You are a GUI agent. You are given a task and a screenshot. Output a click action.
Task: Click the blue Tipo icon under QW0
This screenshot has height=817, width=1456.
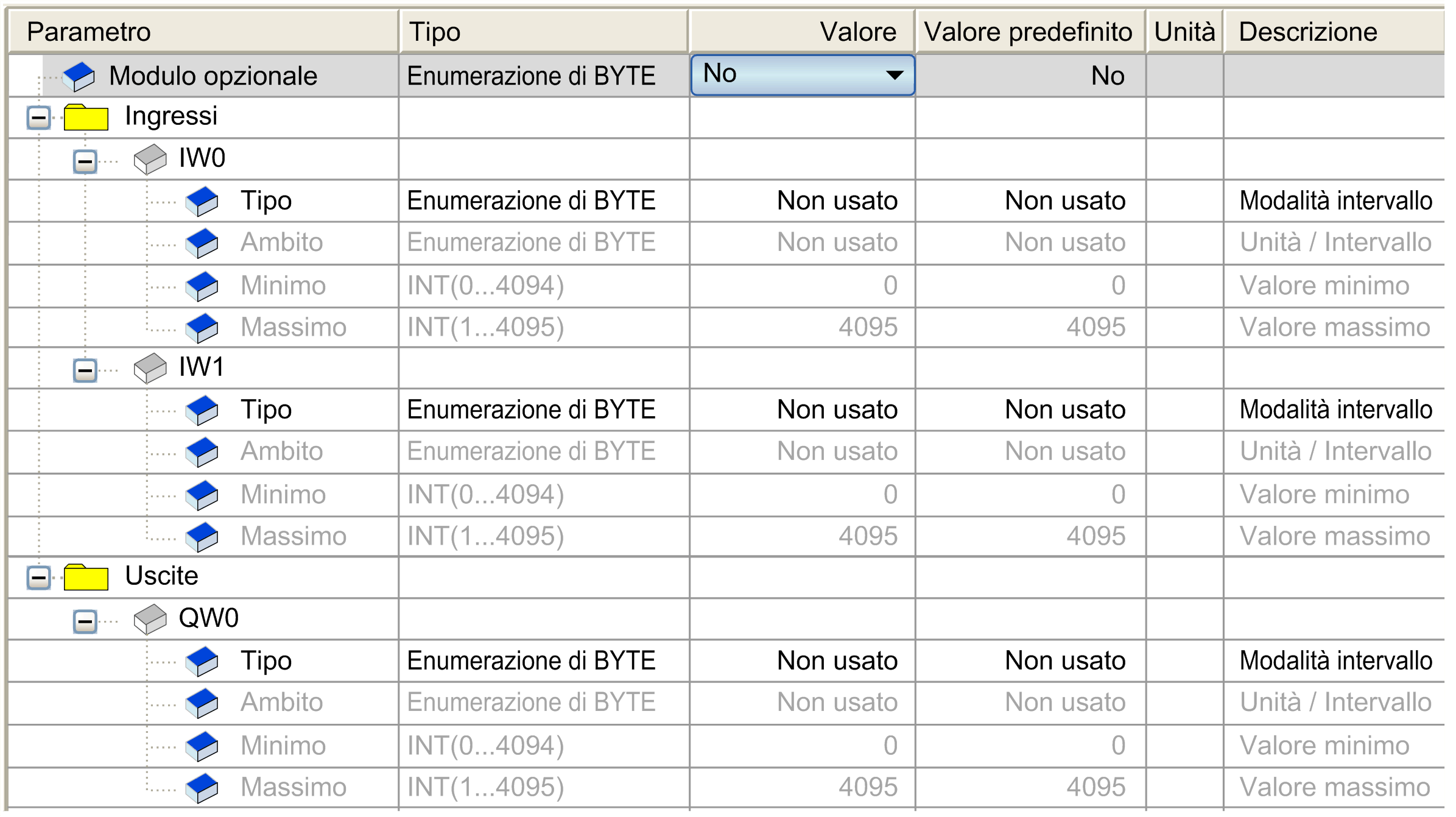202,661
